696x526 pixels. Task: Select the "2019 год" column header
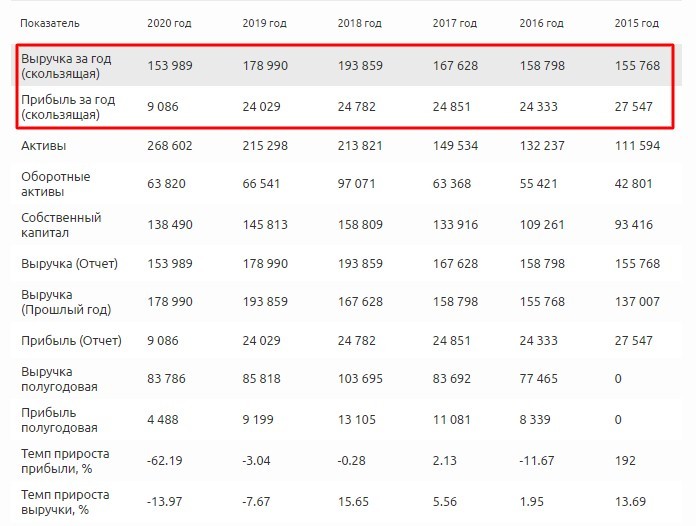[x=265, y=22]
